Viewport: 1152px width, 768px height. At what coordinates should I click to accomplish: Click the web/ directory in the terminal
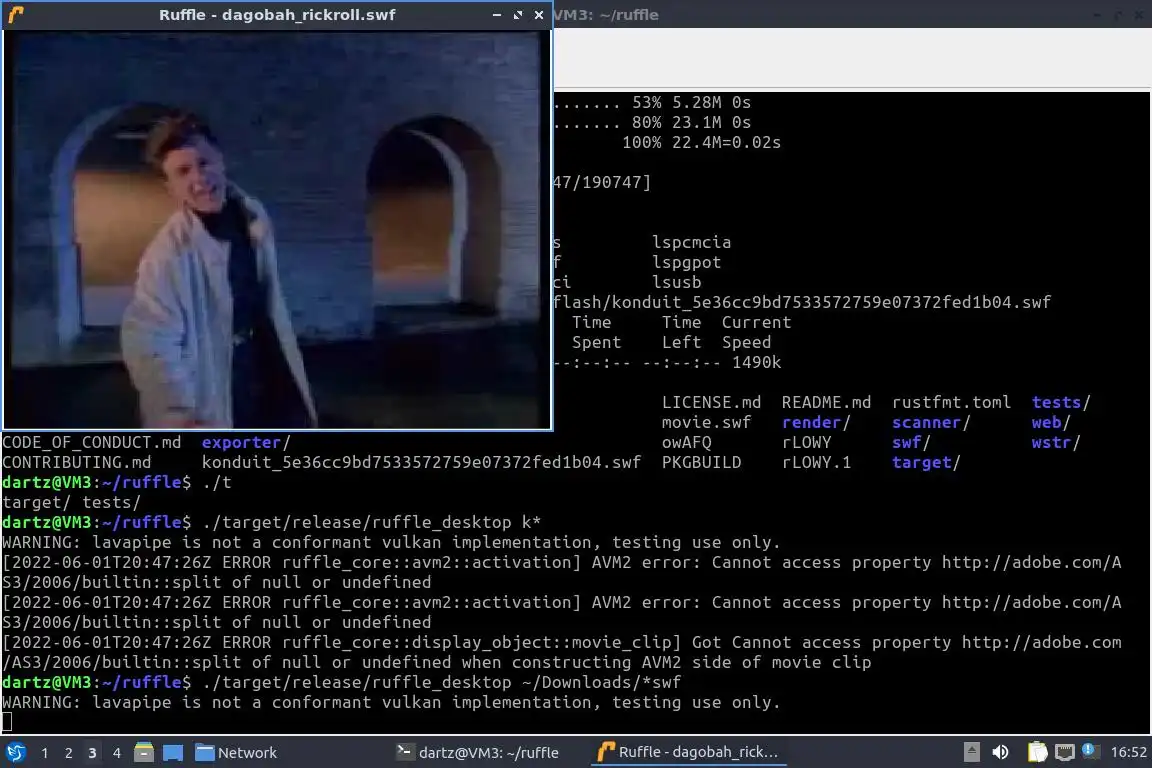(x=1051, y=423)
